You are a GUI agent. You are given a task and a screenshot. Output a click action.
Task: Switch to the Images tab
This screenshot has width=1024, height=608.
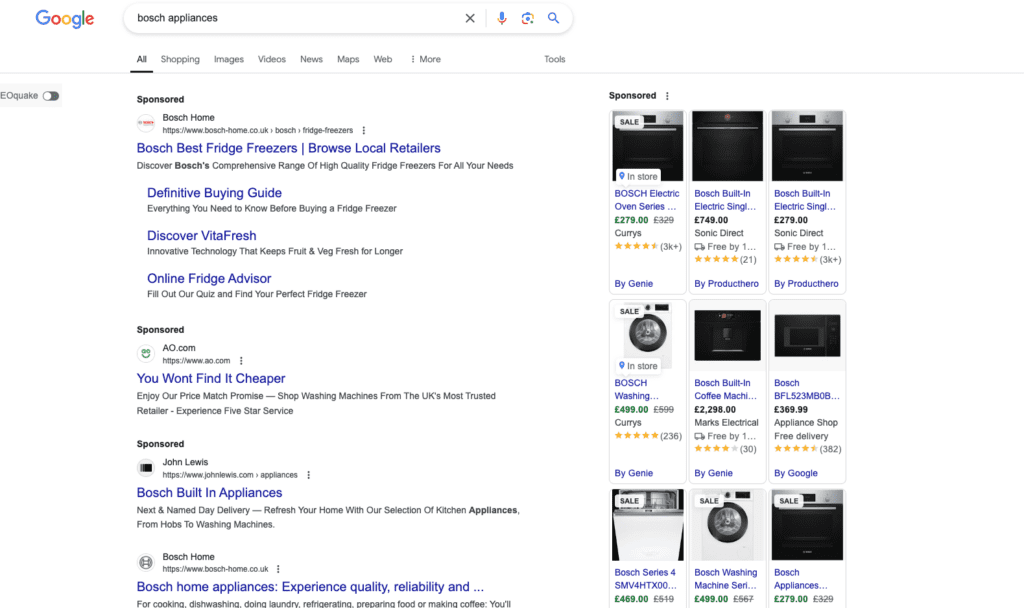(229, 59)
